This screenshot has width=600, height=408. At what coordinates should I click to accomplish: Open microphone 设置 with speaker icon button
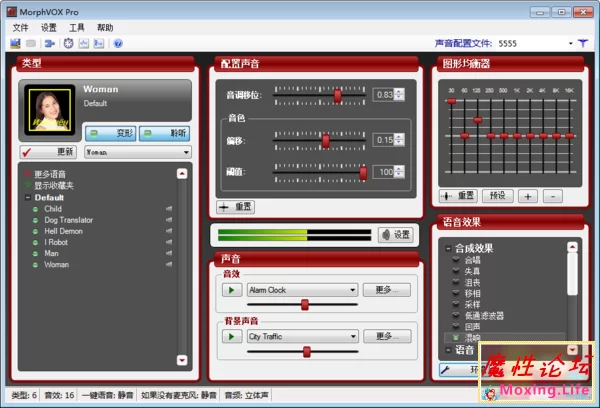[x=396, y=235]
